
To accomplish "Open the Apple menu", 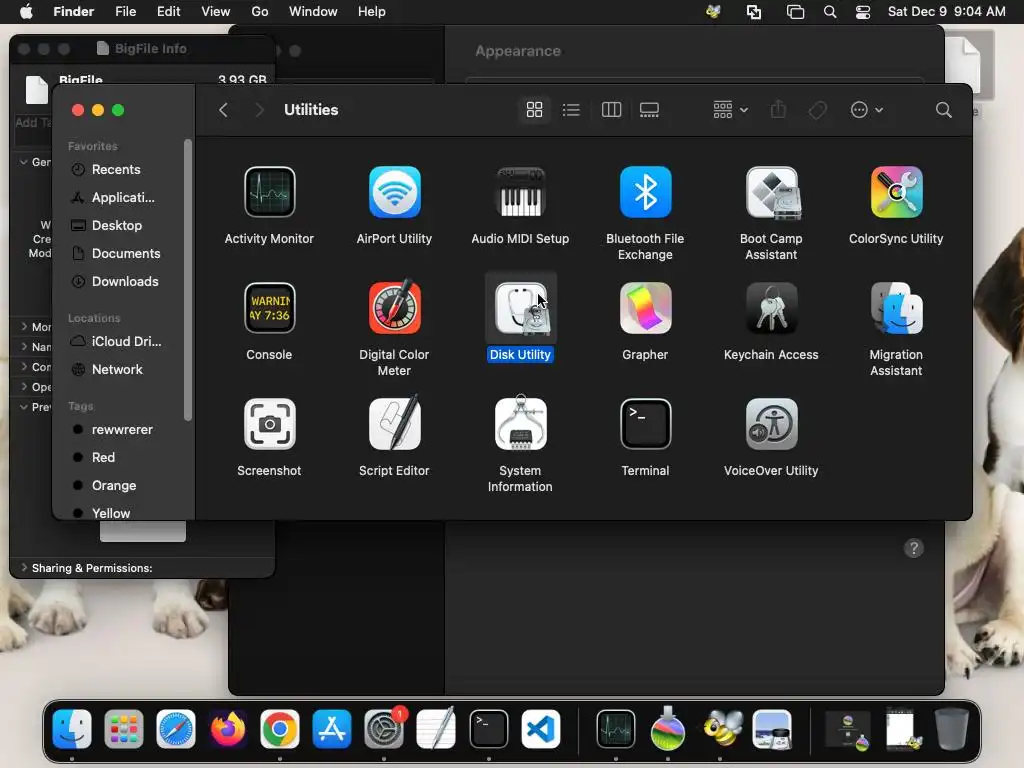I will point(26,12).
